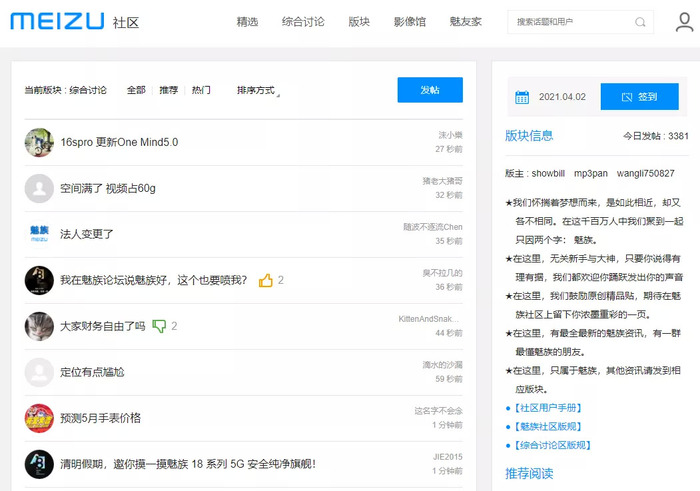Open the post 定位有点尴尬

(x=92, y=372)
